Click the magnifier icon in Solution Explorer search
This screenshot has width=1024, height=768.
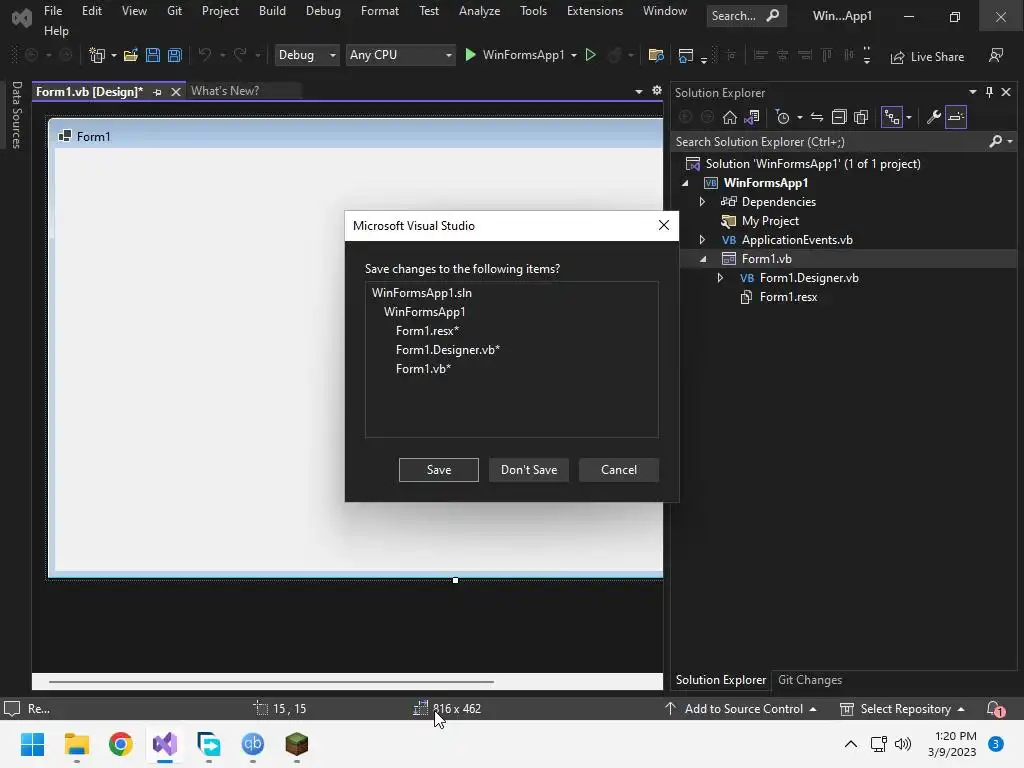pos(995,141)
